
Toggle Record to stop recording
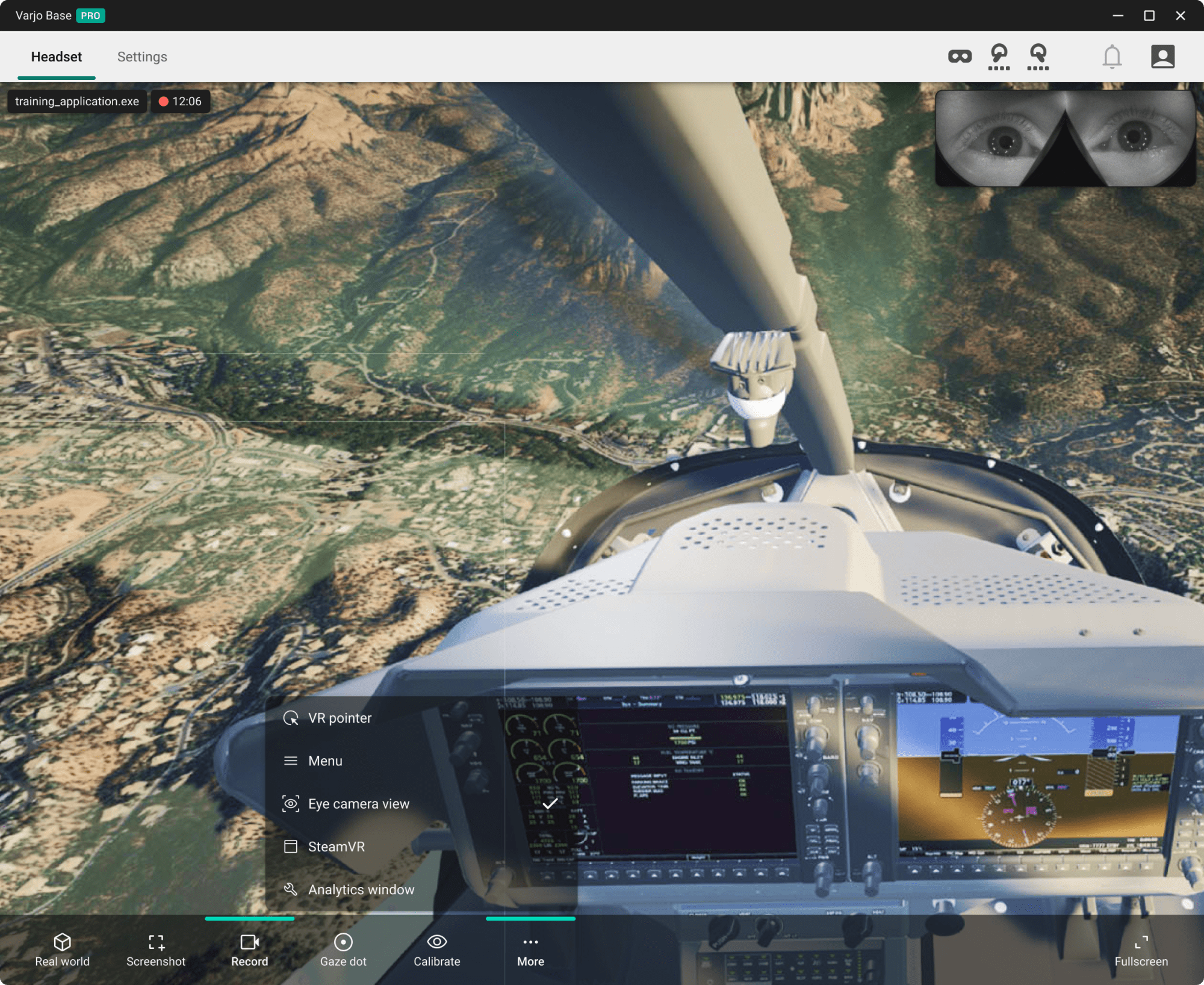pos(249,950)
